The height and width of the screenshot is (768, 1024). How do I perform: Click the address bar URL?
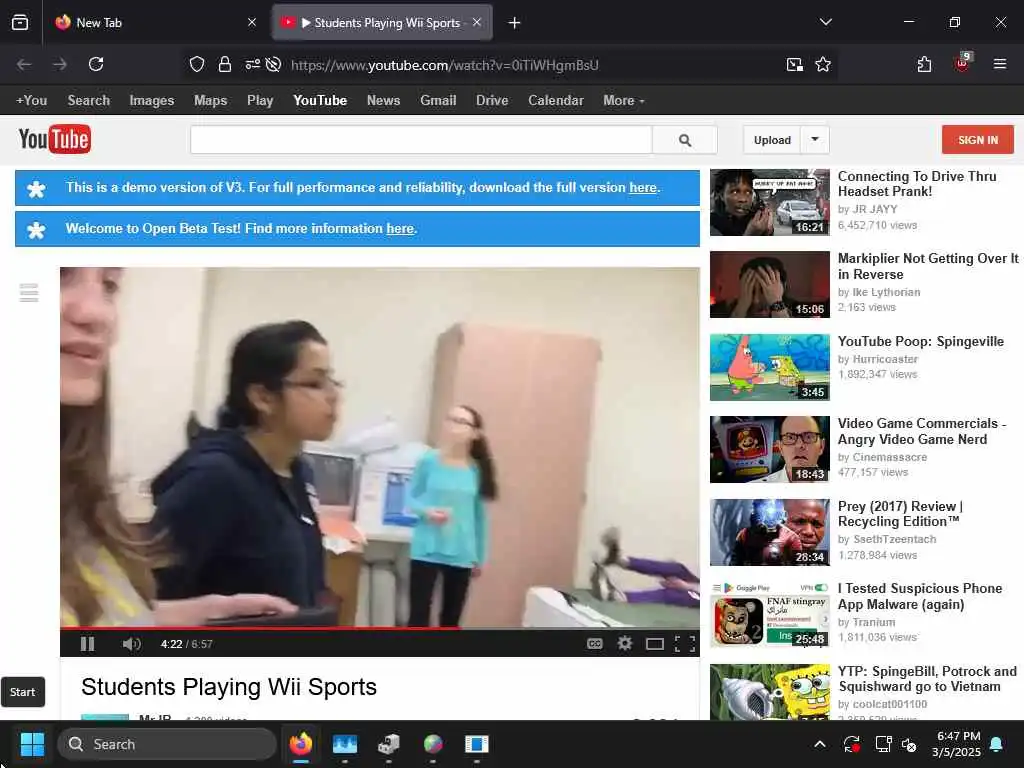445,65
